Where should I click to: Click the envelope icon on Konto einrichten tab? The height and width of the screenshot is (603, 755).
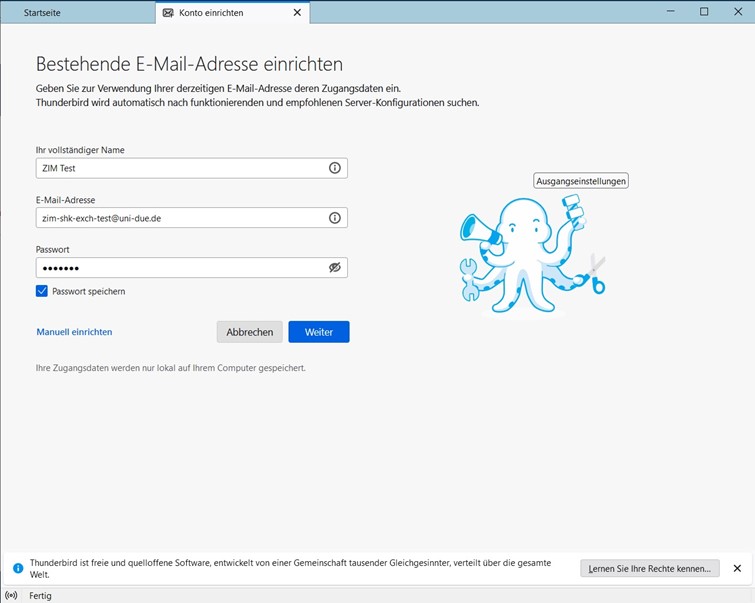pyautogui.click(x=168, y=13)
